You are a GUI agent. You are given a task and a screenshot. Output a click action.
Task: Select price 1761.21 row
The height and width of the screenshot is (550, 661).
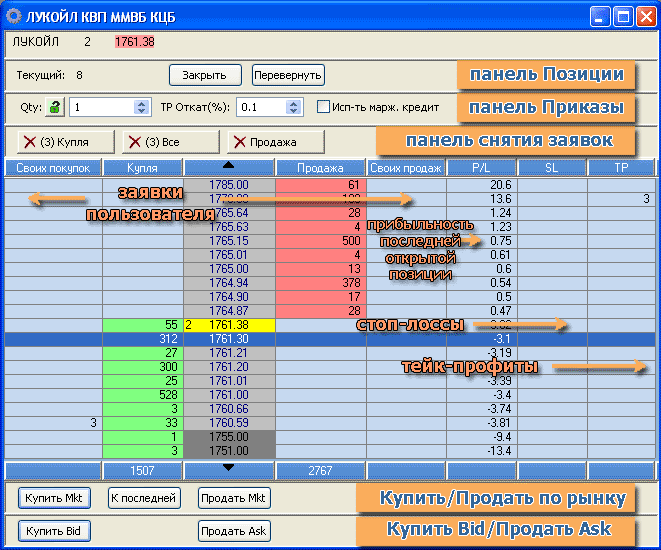pyautogui.click(x=229, y=353)
